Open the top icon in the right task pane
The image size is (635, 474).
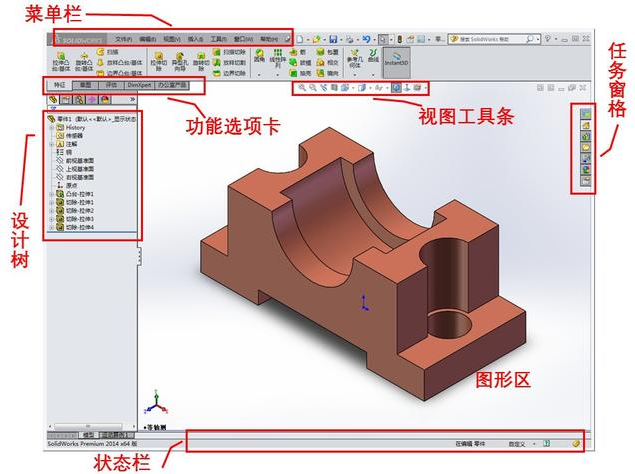586,114
